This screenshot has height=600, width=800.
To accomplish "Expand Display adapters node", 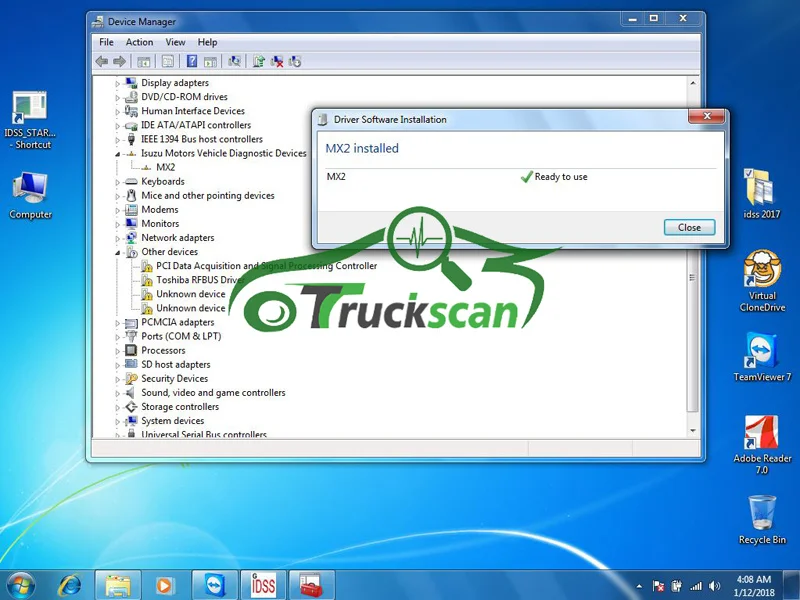I will pos(117,83).
